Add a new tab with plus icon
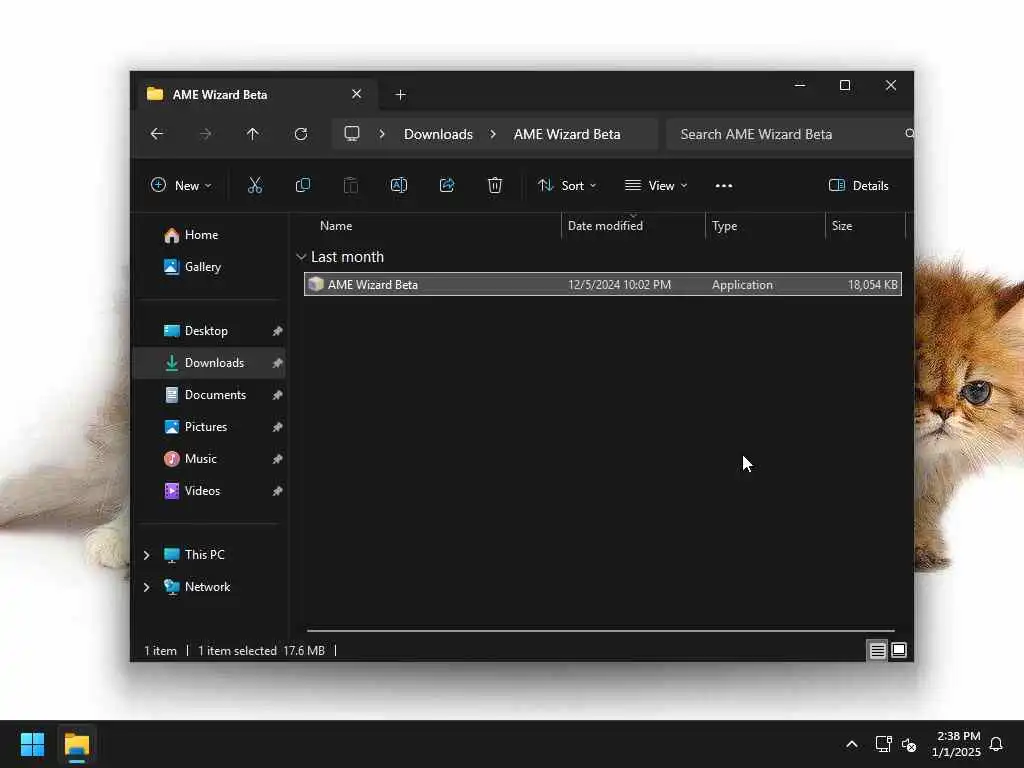Image resolution: width=1024 pixels, height=768 pixels. (400, 95)
